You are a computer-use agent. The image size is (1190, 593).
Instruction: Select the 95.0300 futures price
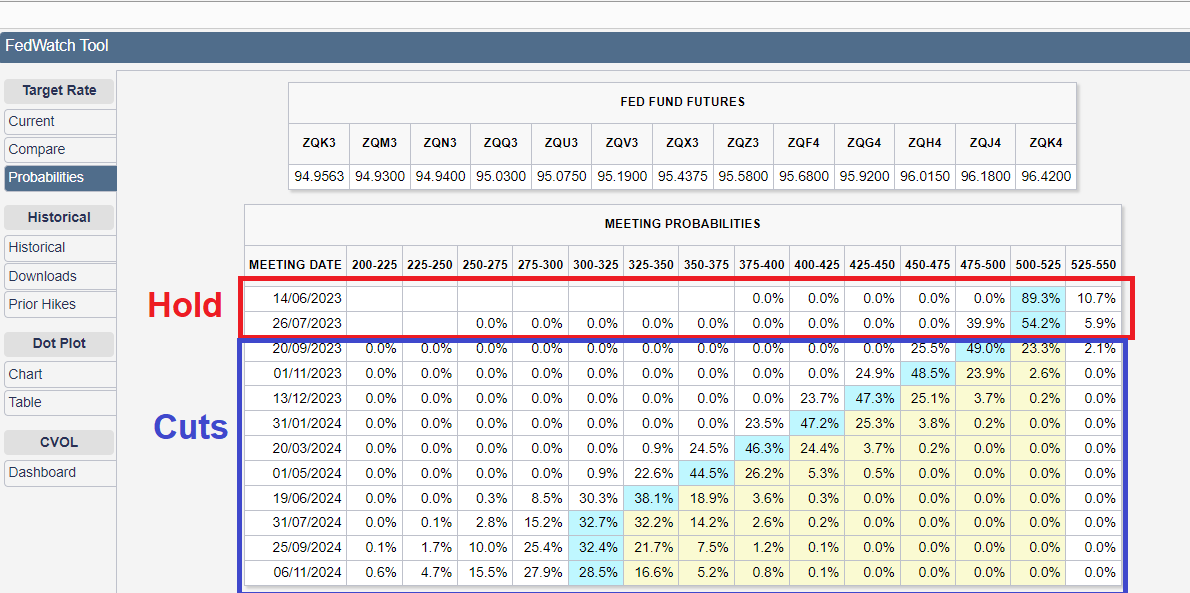pos(501,177)
